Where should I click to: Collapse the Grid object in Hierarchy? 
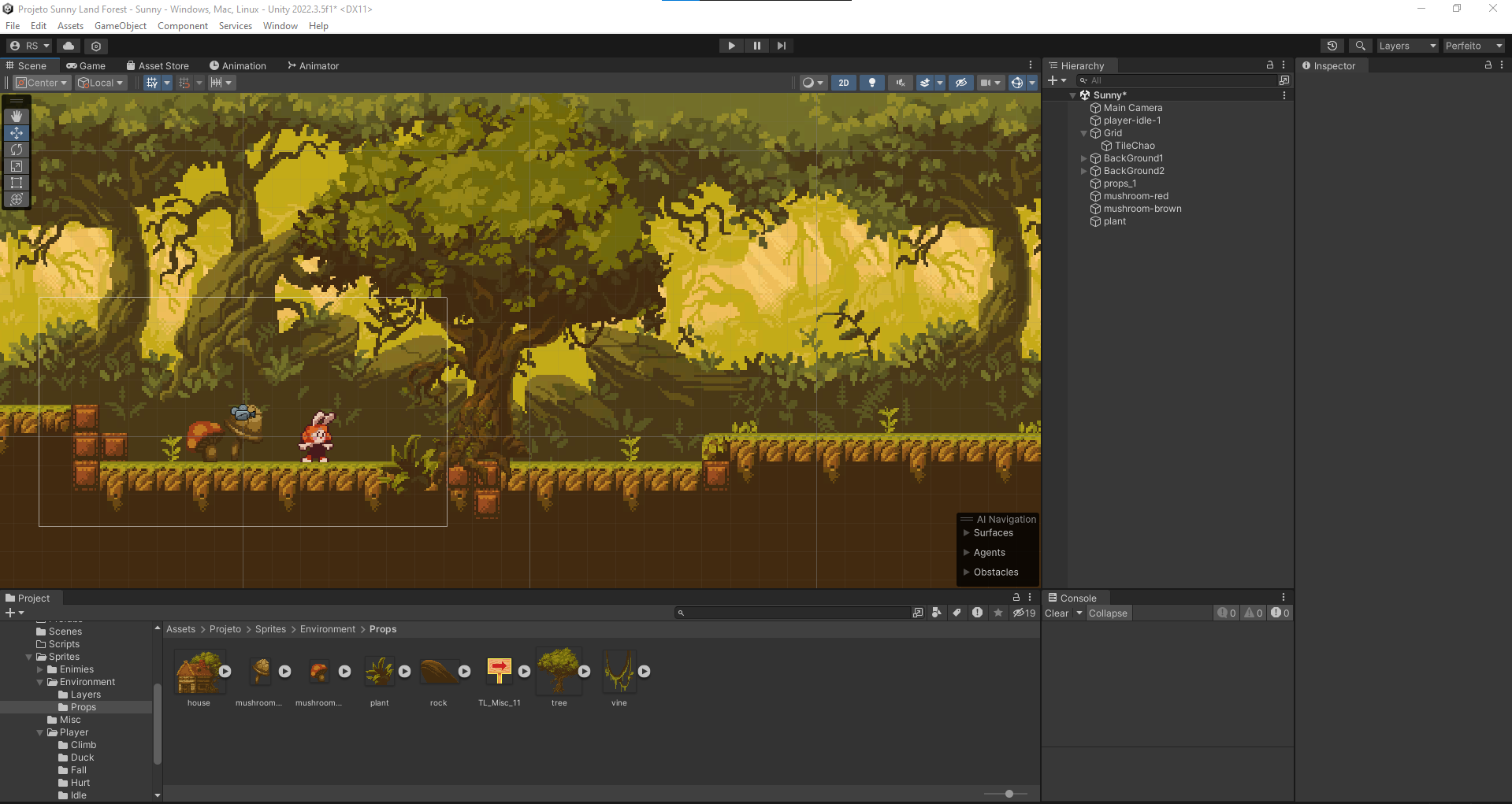(x=1084, y=133)
